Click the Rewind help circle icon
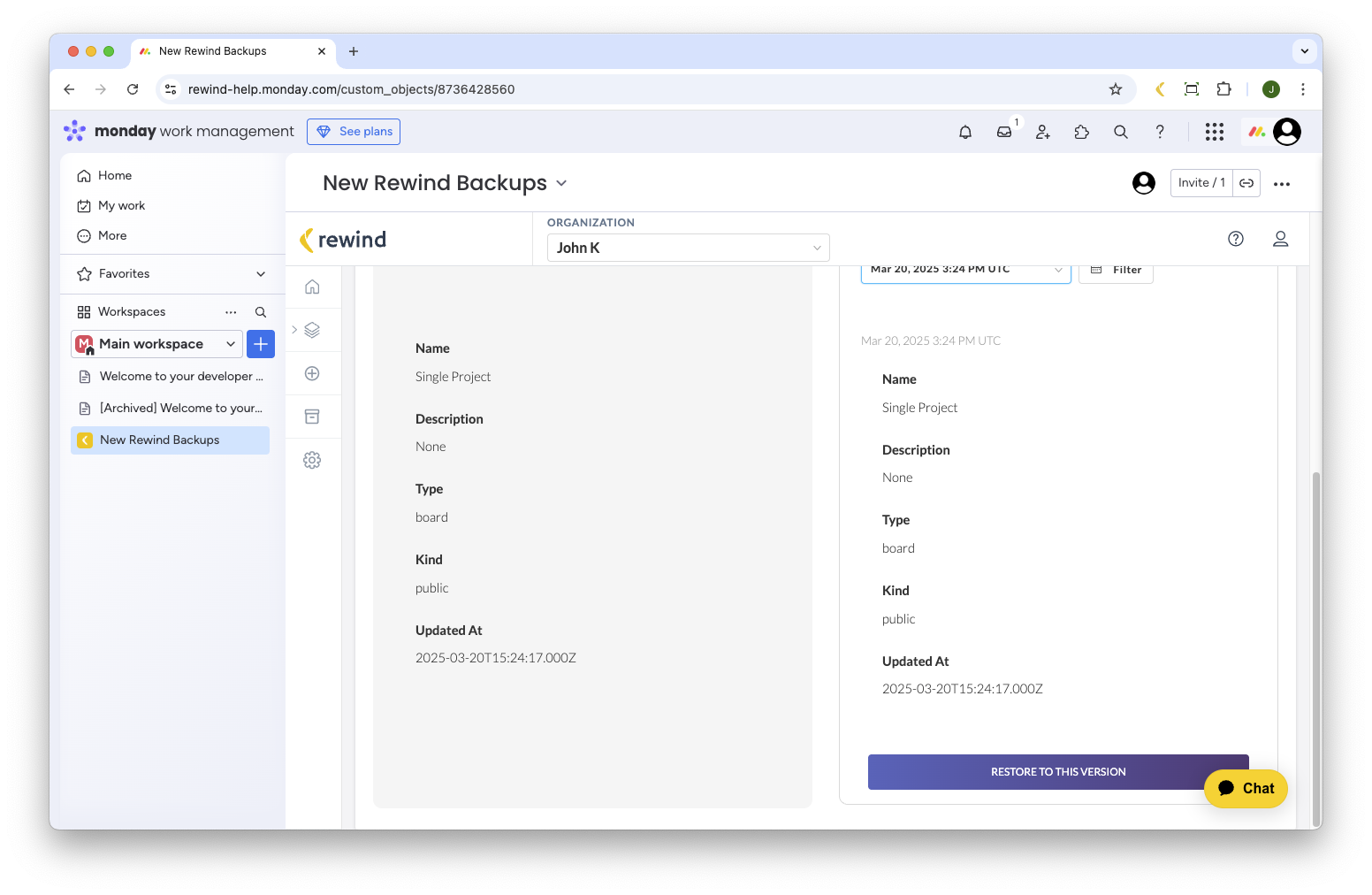Viewport: 1372px width, 895px height. pyautogui.click(x=1236, y=239)
